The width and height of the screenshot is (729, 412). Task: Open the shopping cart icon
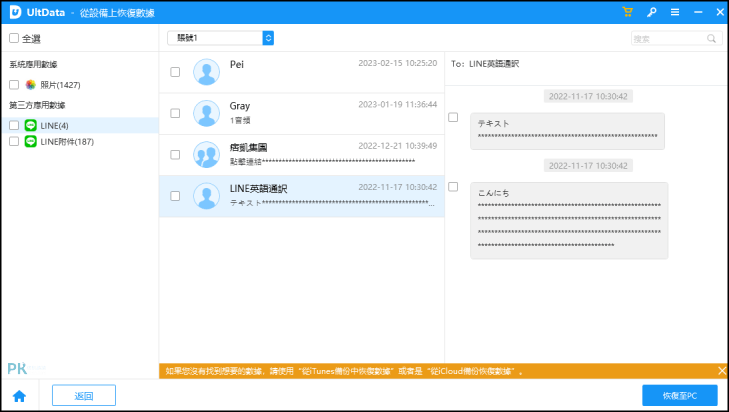point(628,12)
